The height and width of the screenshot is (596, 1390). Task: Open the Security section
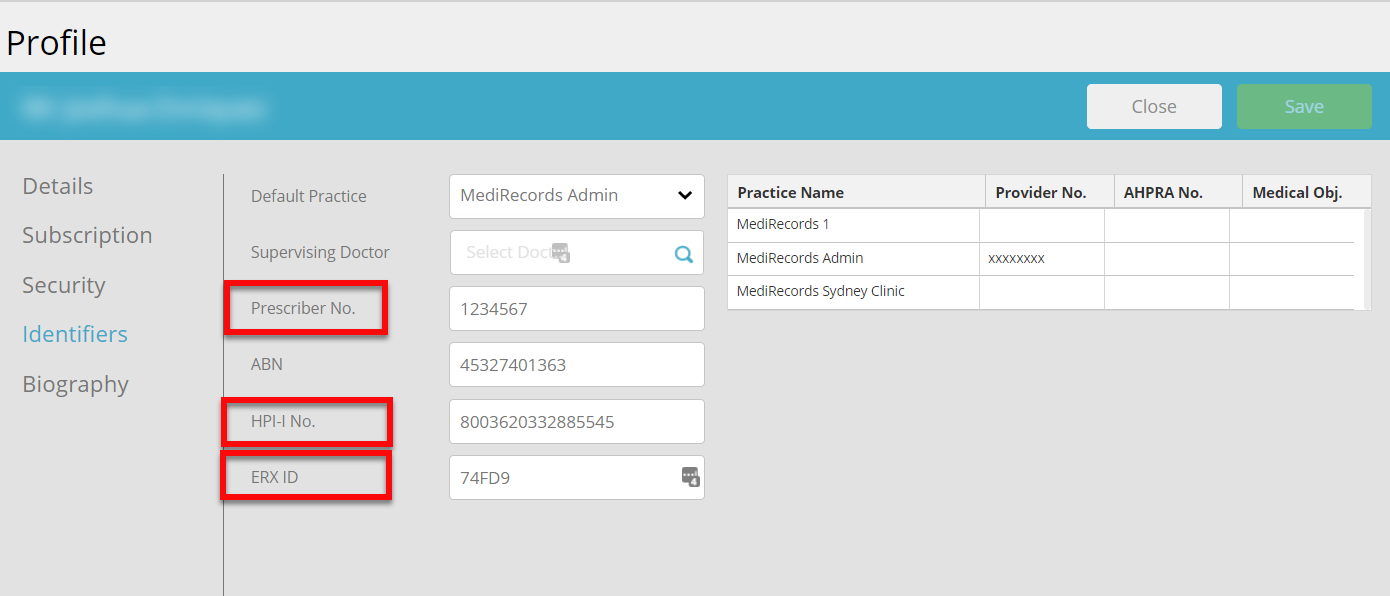64,285
